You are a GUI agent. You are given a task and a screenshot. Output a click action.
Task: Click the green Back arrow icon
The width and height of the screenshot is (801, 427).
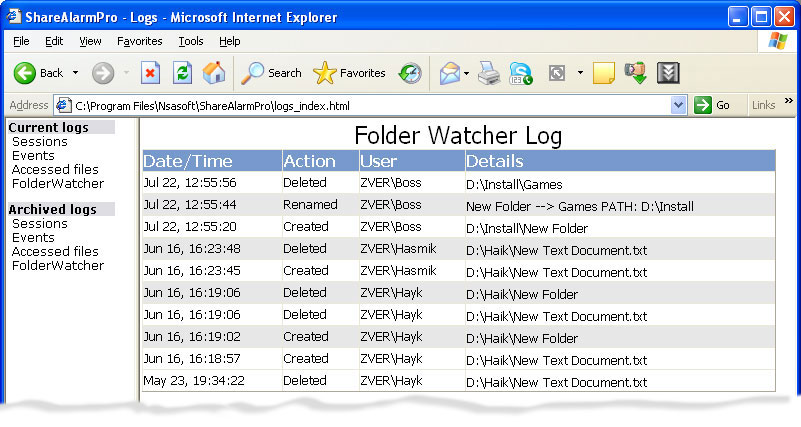25,73
